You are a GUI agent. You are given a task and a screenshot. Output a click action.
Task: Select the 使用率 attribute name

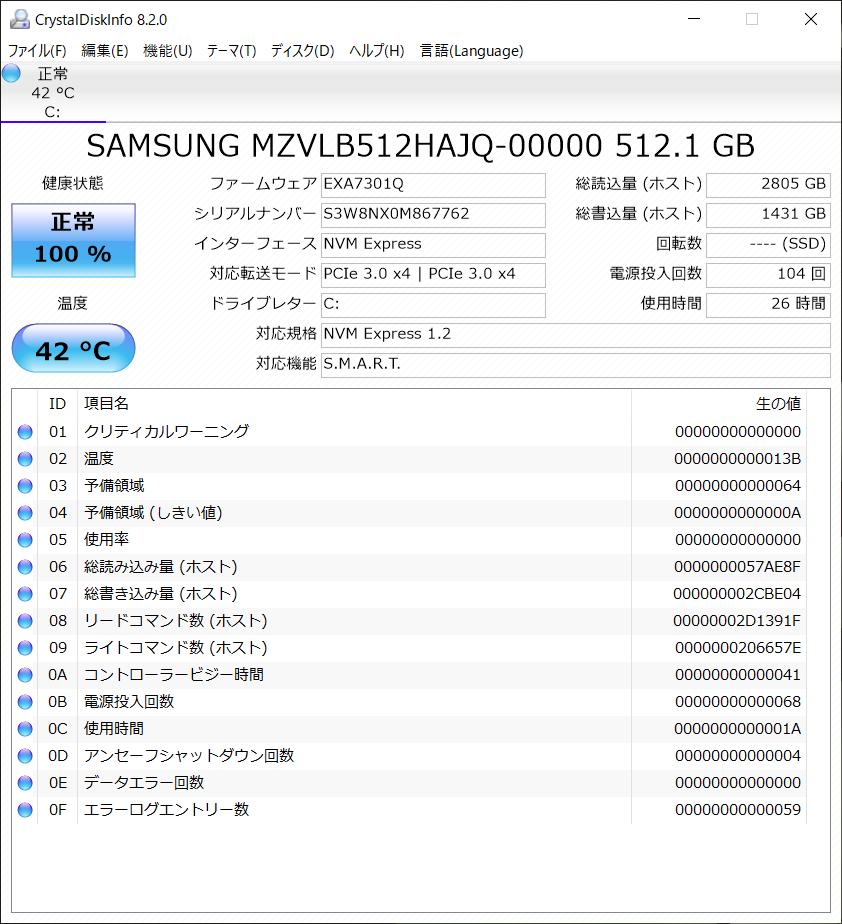[x=107, y=539]
